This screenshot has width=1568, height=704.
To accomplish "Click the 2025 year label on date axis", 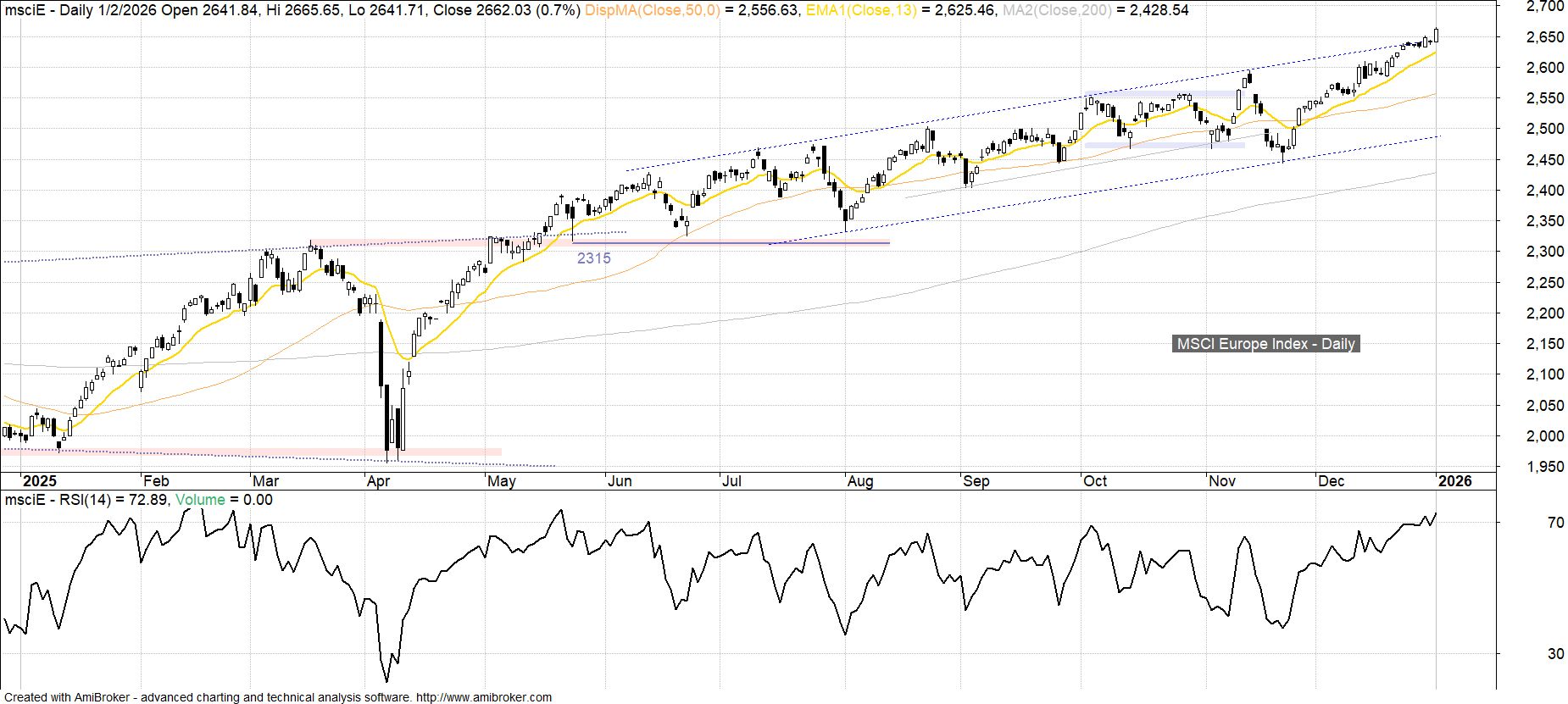I will 38,481.
